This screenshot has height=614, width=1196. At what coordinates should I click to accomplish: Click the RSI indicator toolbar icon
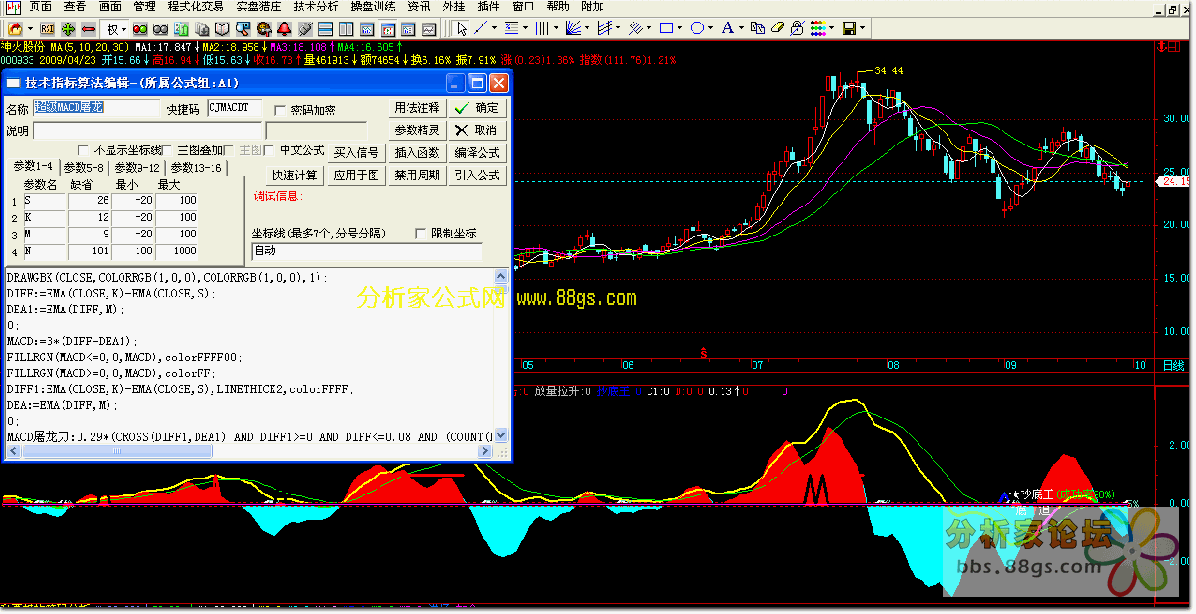tap(47, 29)
